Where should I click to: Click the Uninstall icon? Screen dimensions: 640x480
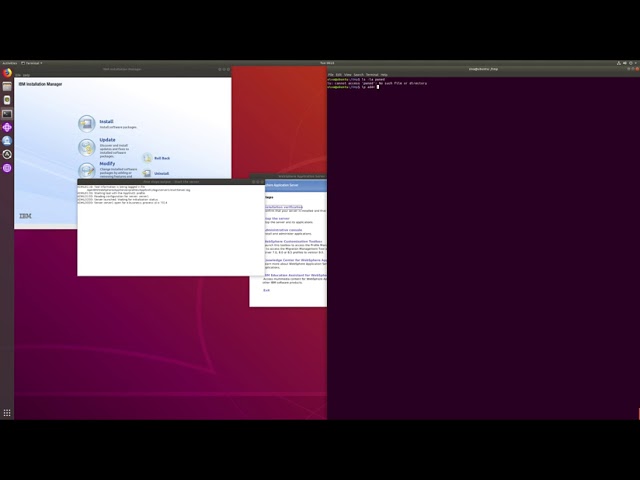(147, 173)
